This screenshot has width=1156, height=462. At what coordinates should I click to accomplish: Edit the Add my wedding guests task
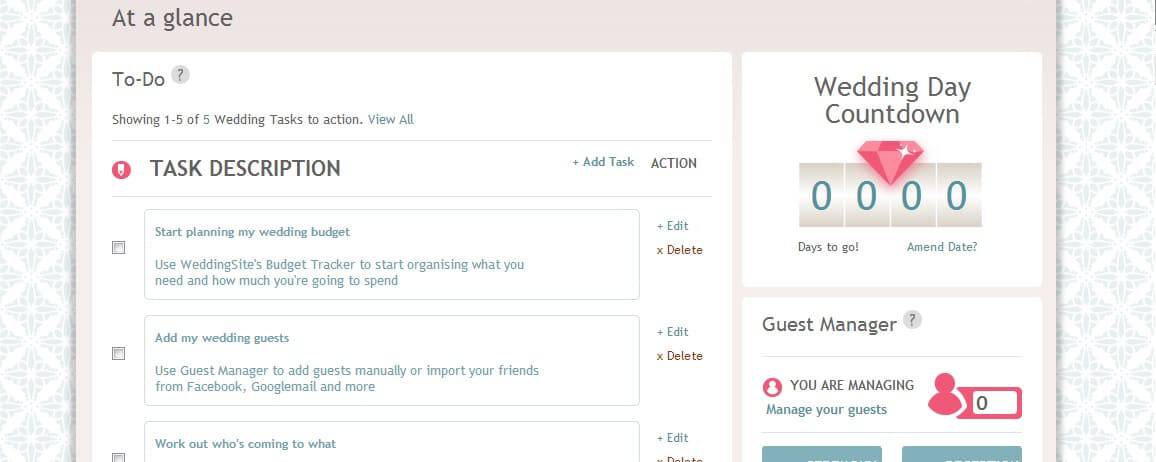point(673,332)
